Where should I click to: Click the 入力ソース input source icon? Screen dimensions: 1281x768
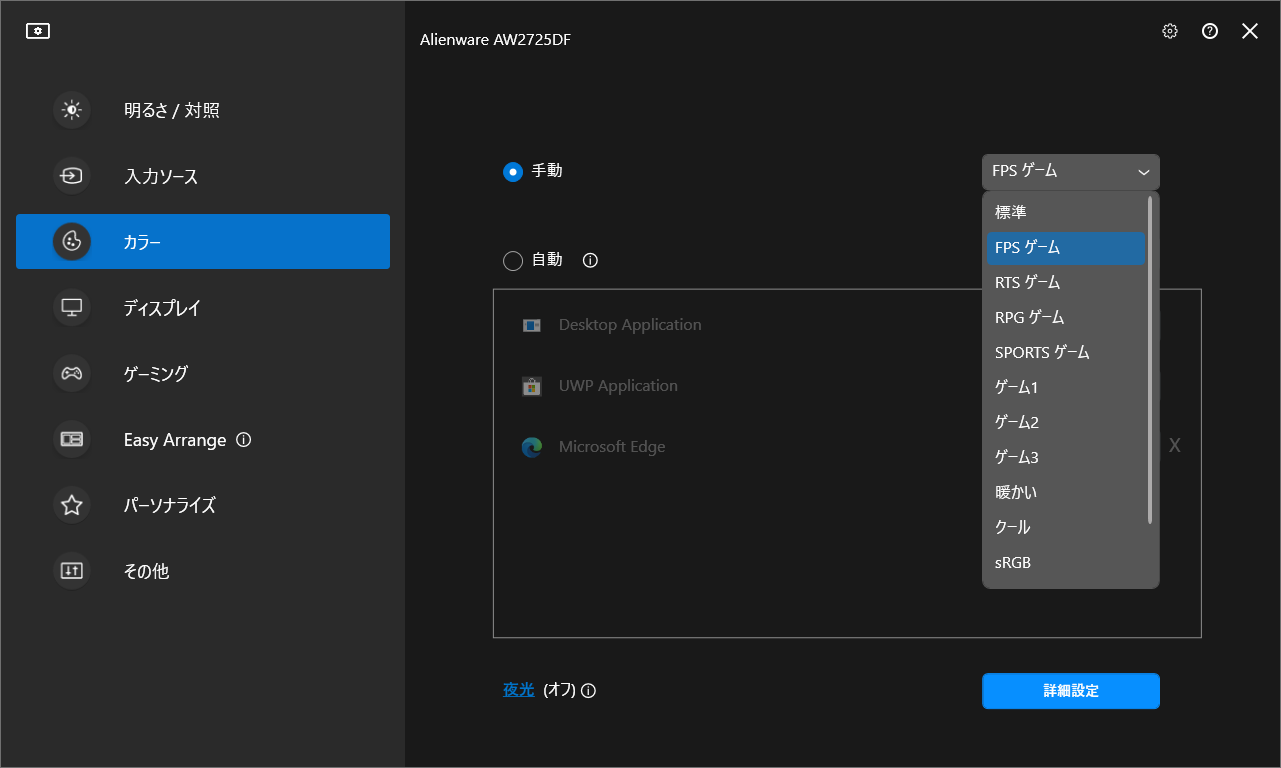coord(72,176)
